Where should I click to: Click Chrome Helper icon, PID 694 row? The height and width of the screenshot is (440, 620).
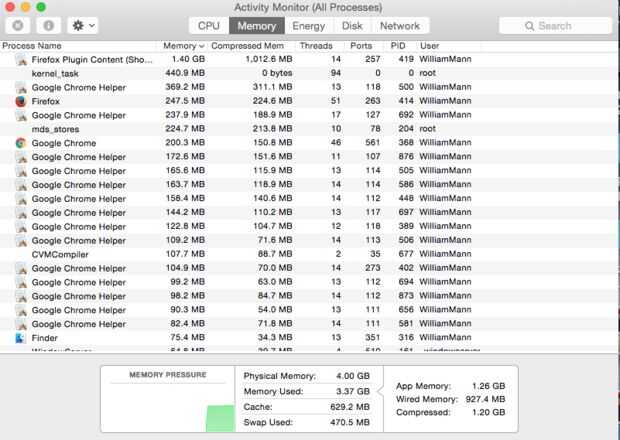coord(21,282)
